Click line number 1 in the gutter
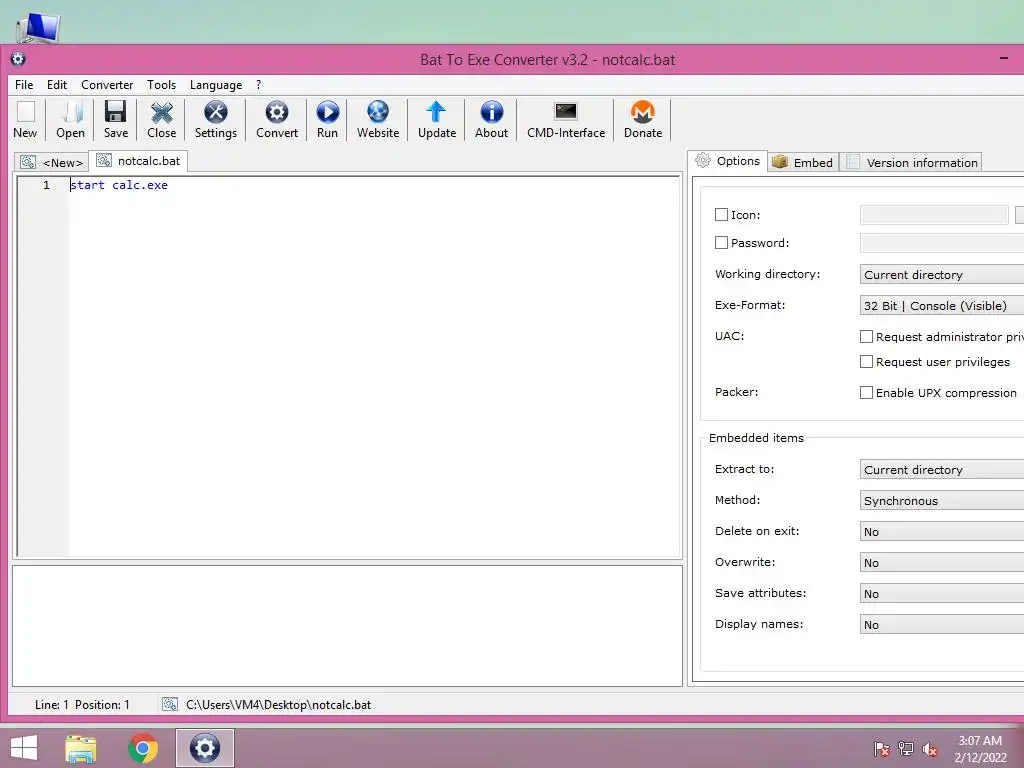Viewport: 1024px width, 768px height. (46, 185)
